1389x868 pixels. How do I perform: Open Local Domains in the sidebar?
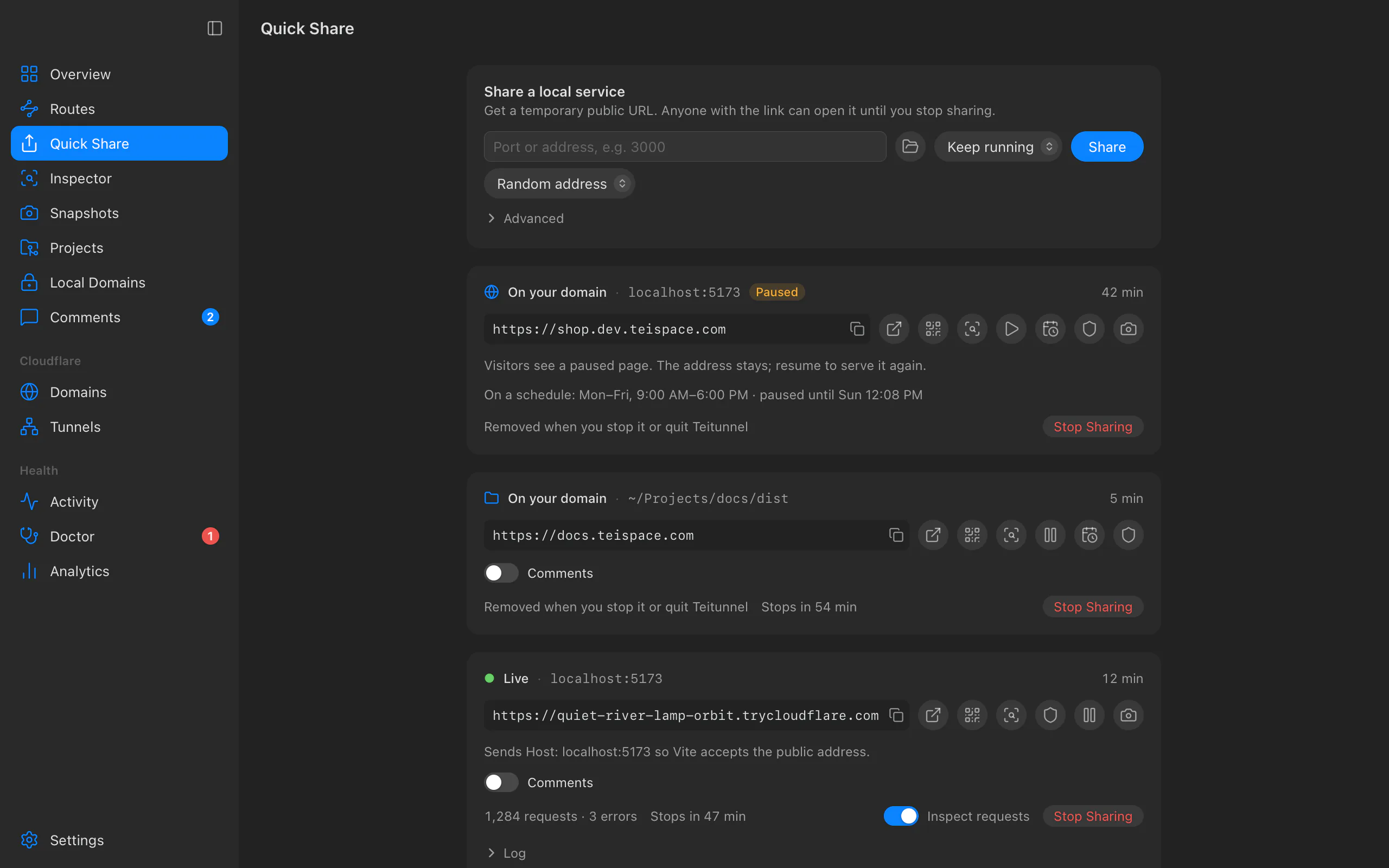(119, 283)
